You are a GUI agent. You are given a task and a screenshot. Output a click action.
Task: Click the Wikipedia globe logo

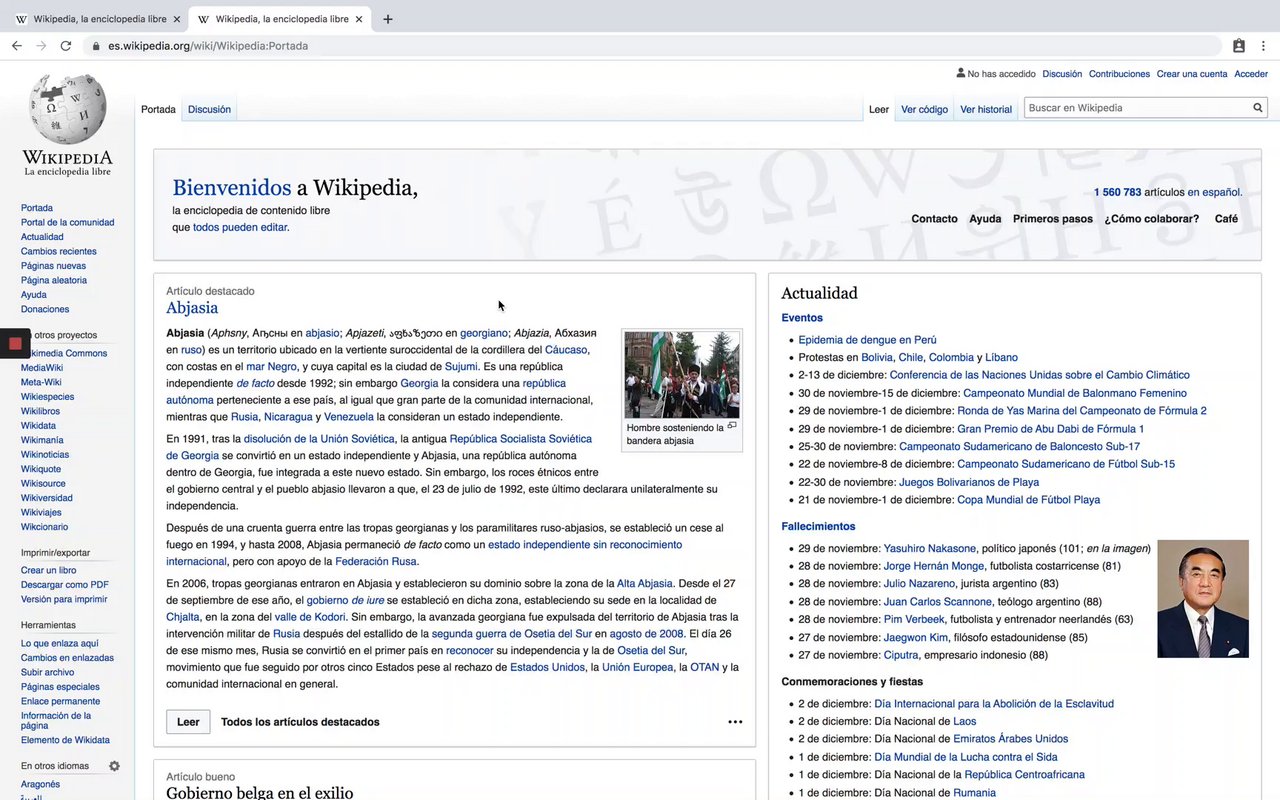68,110
